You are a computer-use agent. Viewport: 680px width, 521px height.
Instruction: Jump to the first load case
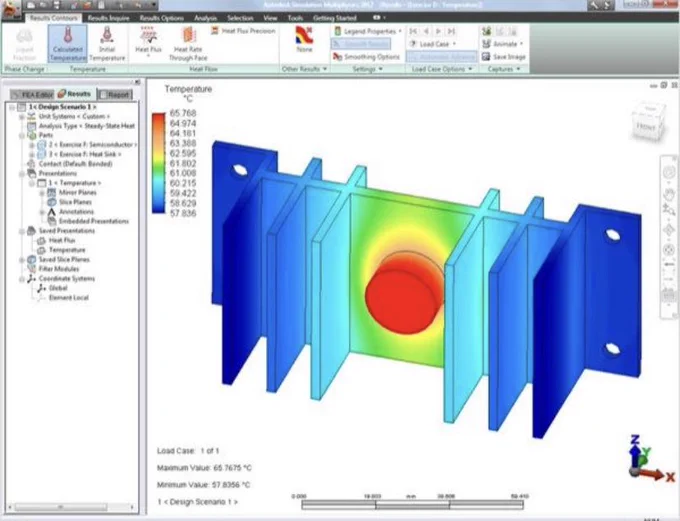click(413, 31)
